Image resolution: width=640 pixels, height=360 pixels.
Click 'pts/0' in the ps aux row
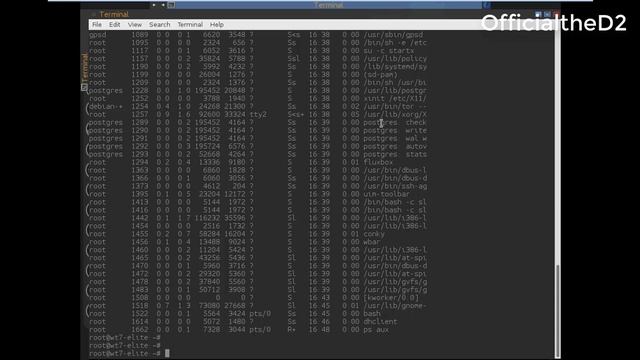pos(260,330)
